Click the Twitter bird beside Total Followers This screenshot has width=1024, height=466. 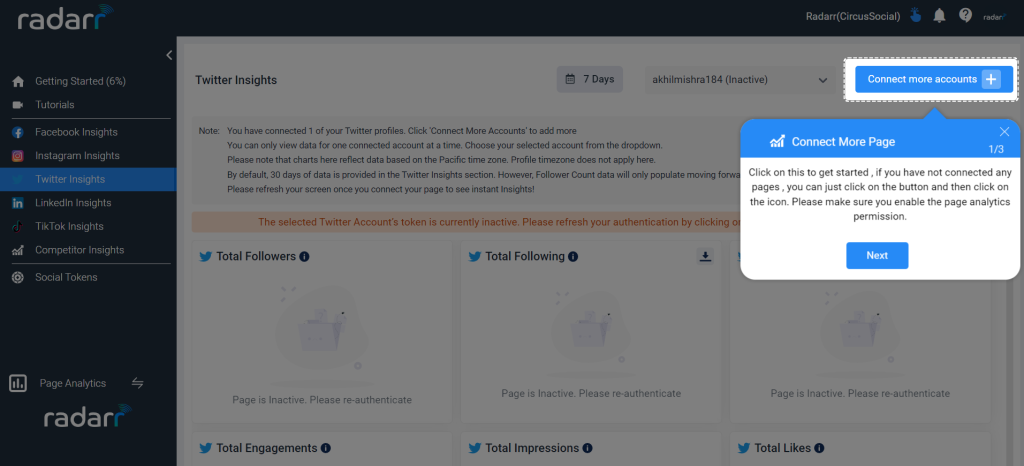[x=206, y=256]
